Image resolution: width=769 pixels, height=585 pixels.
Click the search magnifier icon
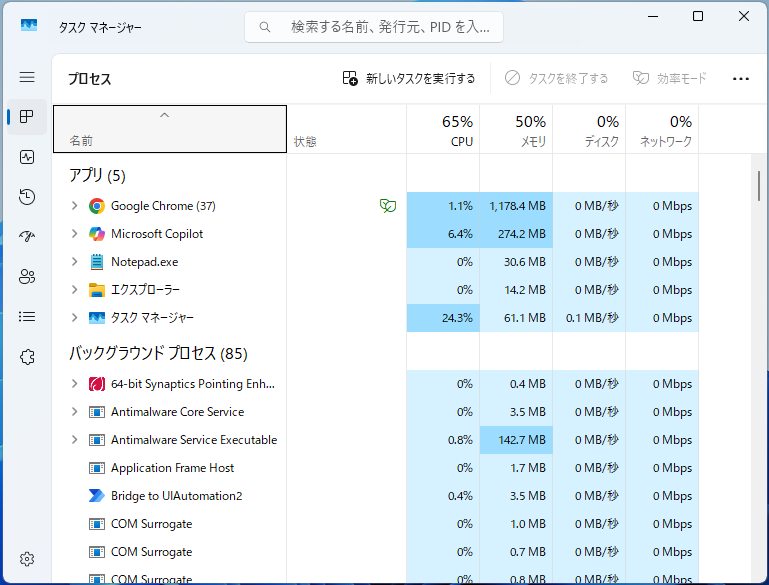point(265,27)
